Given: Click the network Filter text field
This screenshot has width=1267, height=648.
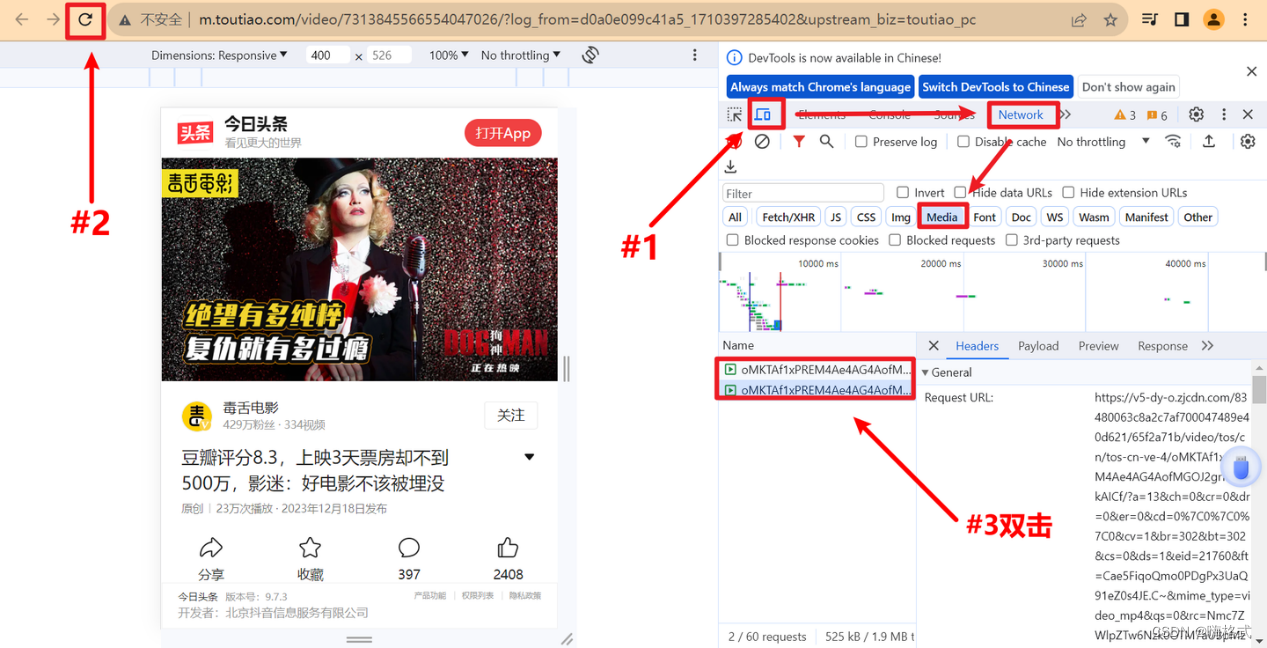Looking at the screenshot, I should (x=803, y=193).
